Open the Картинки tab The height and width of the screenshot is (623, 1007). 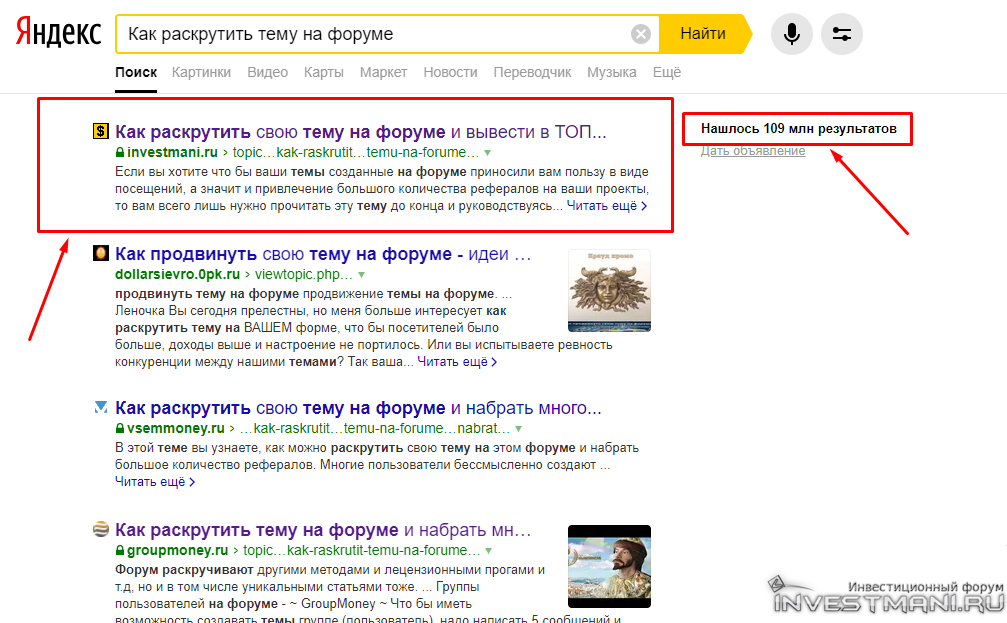pos(201,72)
